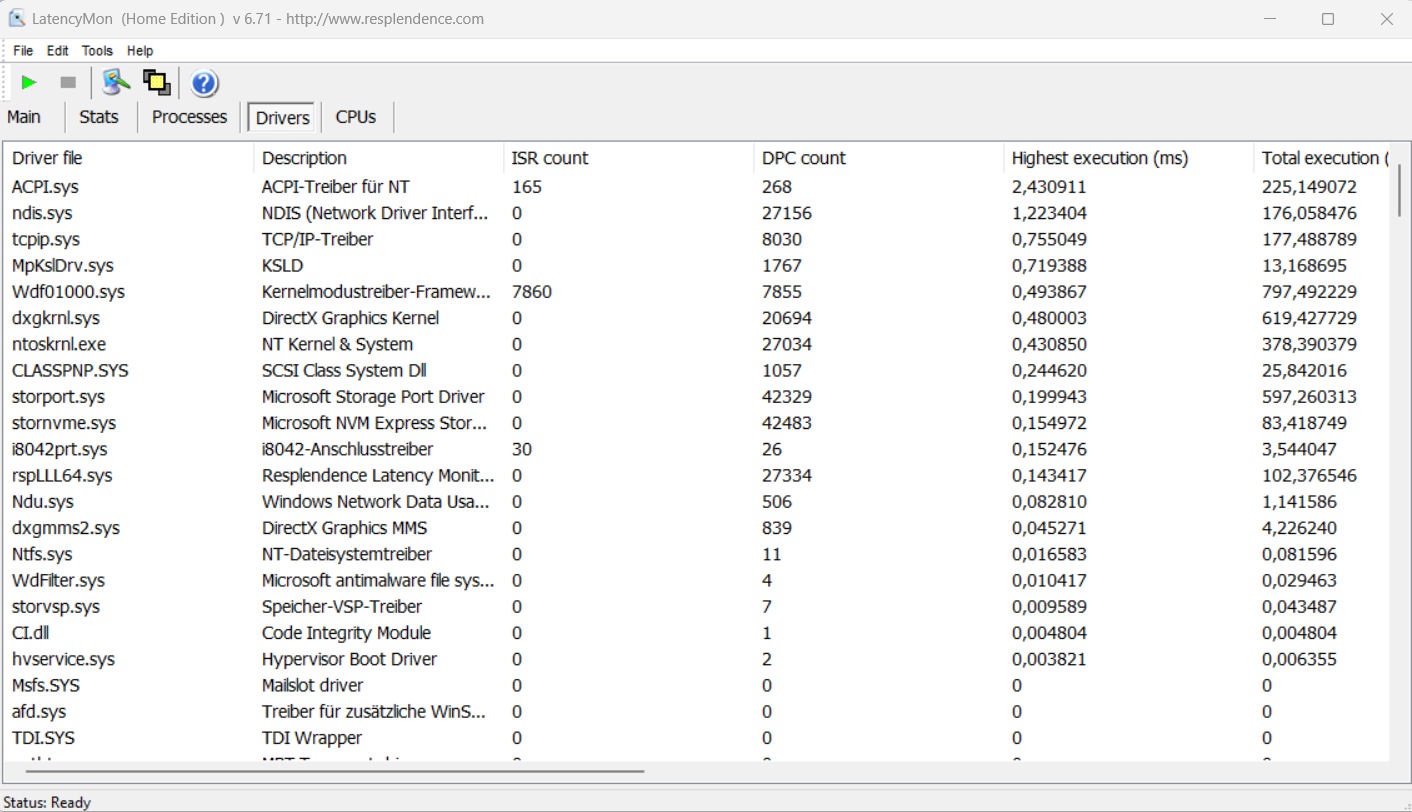Click the 'Microsoft Storage Port Driver' description
The height and width of the screenshot is (812, 1412).
373,397
